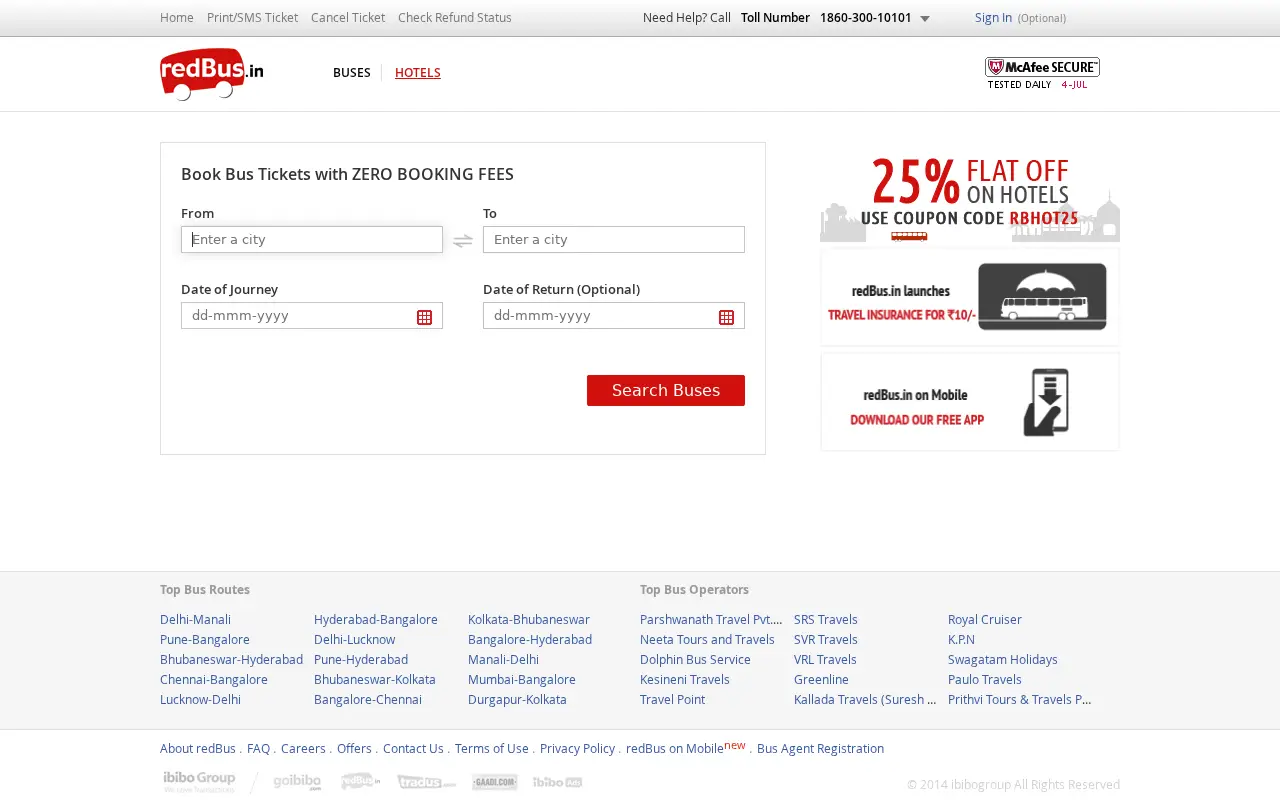
Task: Open the Dolphin Bus Service link
Action: click(695, 659)
